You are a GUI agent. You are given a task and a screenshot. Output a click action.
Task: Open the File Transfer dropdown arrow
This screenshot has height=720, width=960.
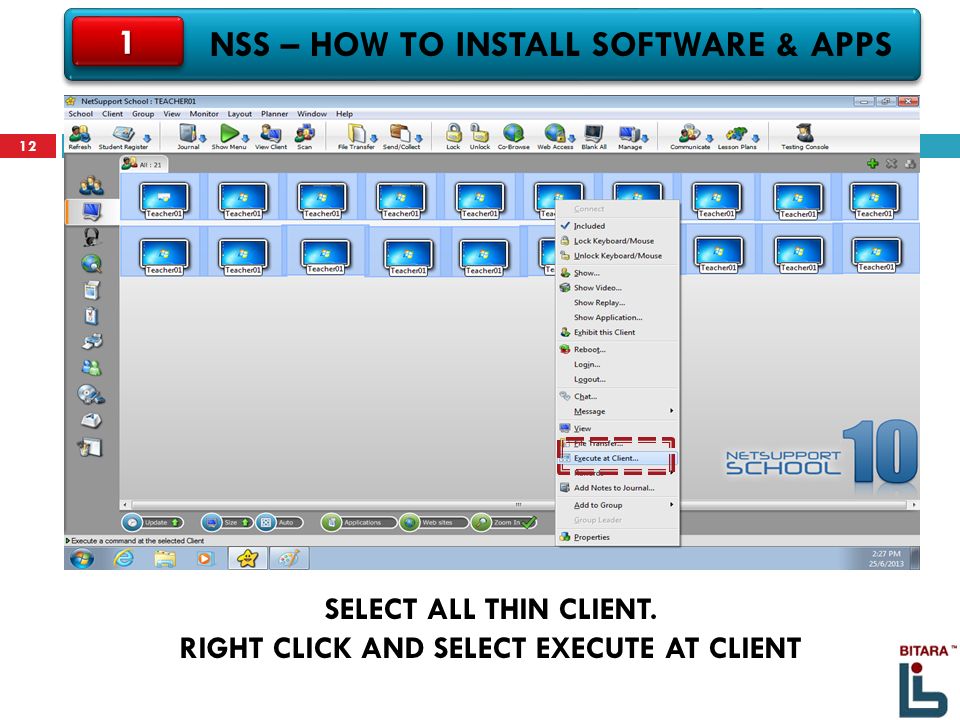(x=373, y=138)
